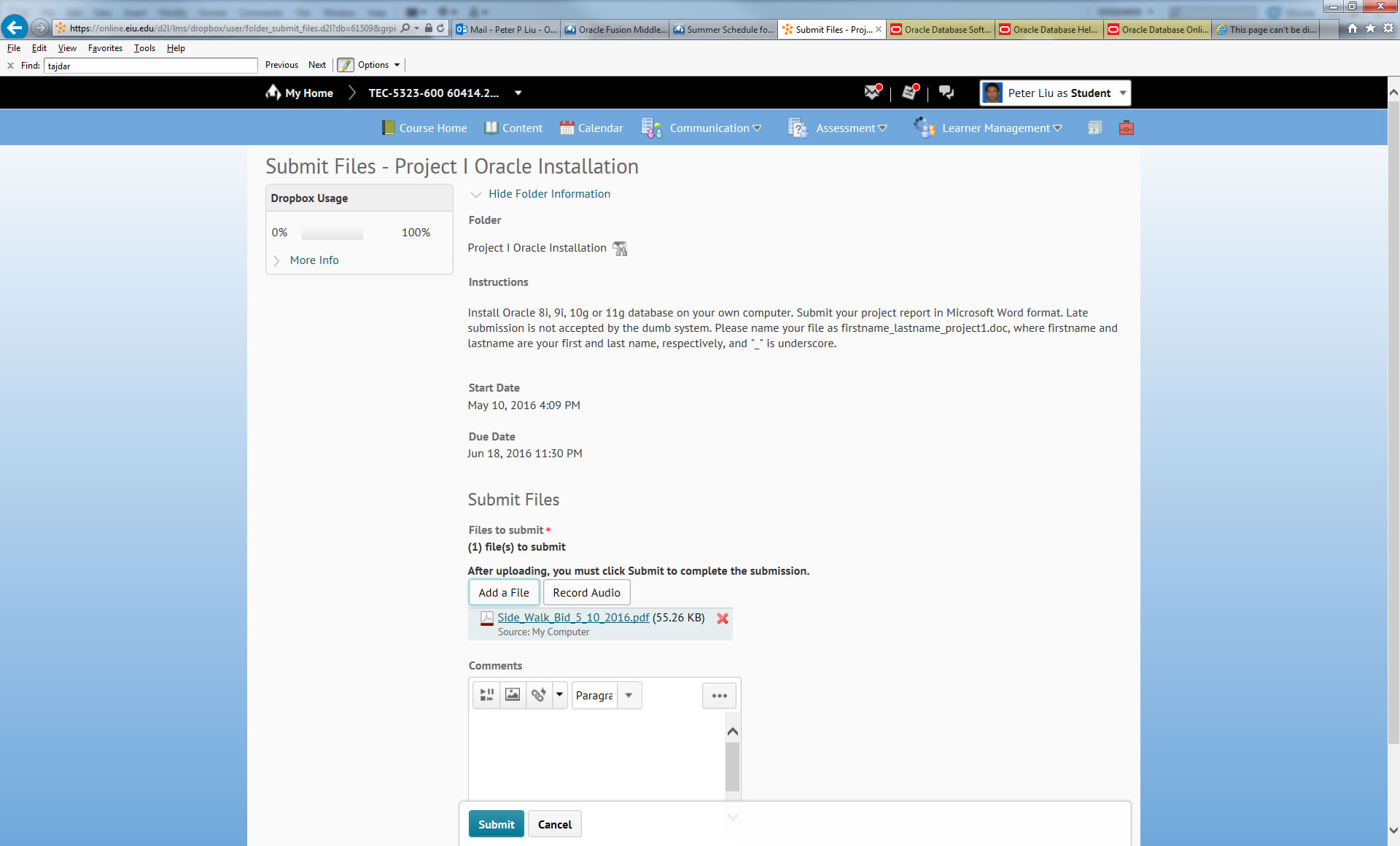
Task: Open the Content page link
Action: click(x=514, y=128)
